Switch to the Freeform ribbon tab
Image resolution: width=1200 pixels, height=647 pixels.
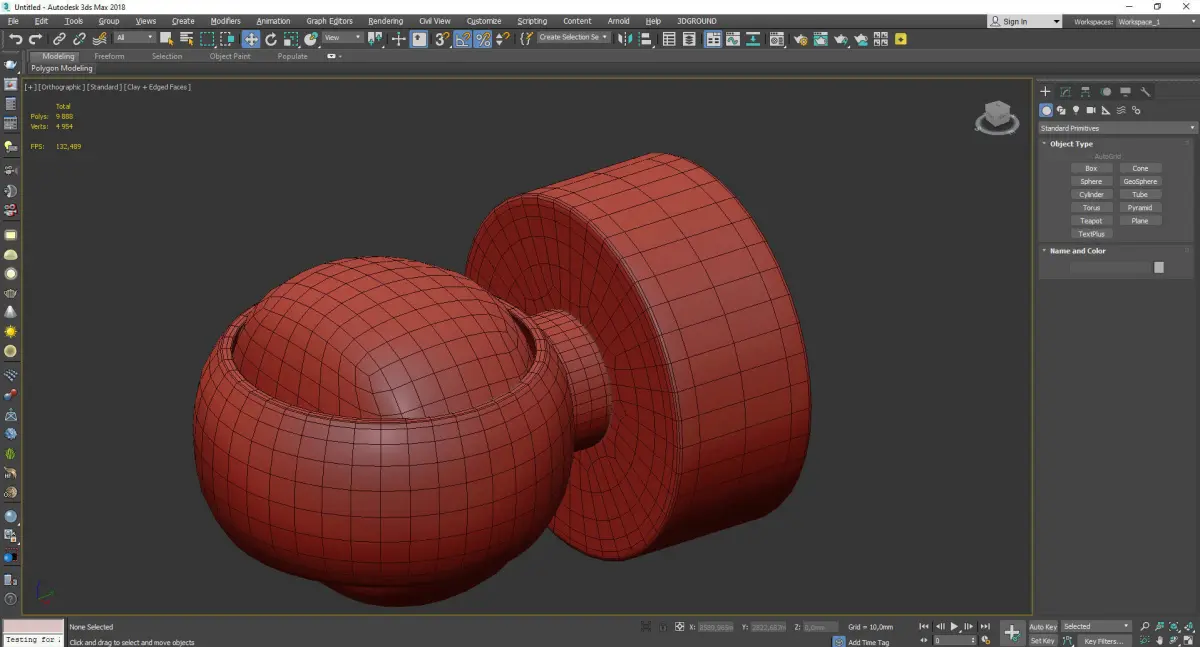pyautogui.click(x=109, y=56)
